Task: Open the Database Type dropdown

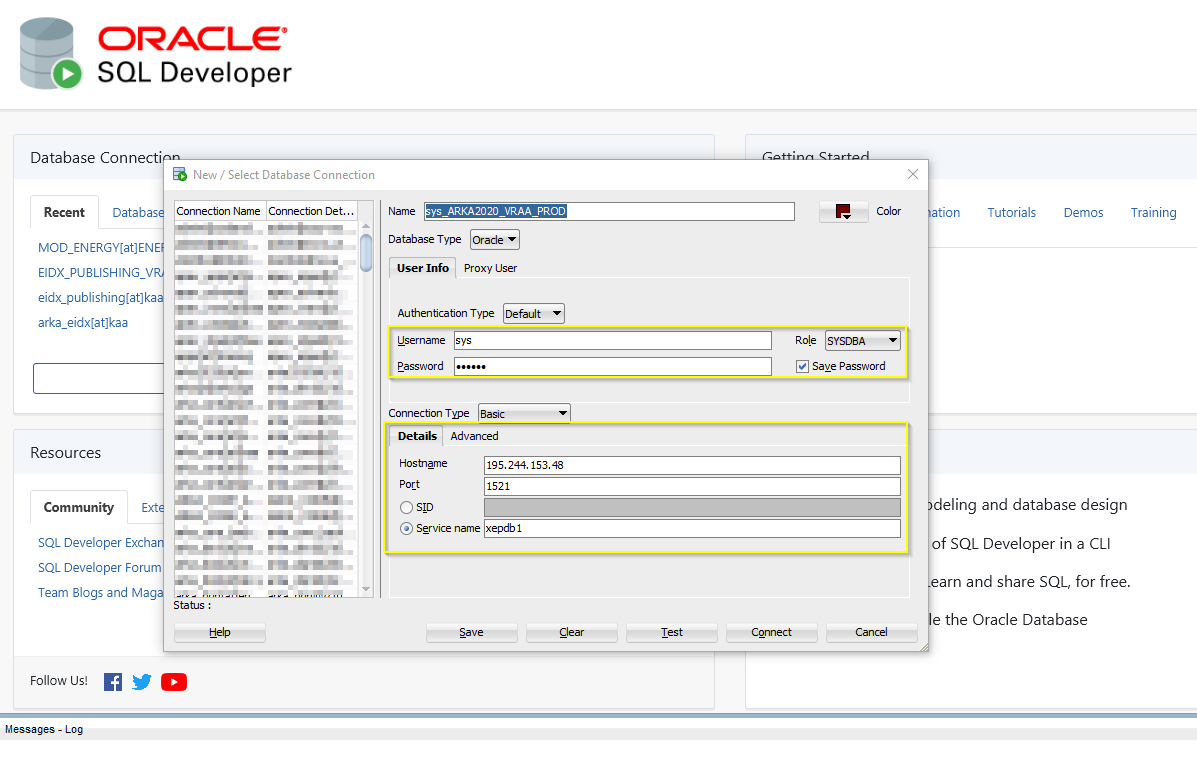Action: tap(495, 240)
